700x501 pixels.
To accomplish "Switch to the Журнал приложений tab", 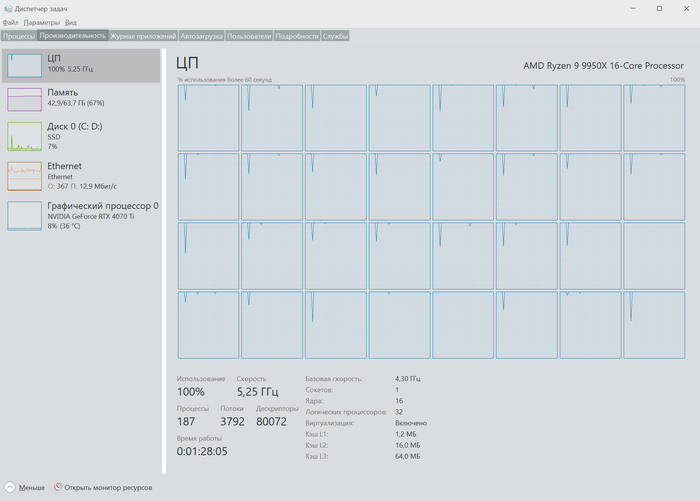I will [142, 36].
